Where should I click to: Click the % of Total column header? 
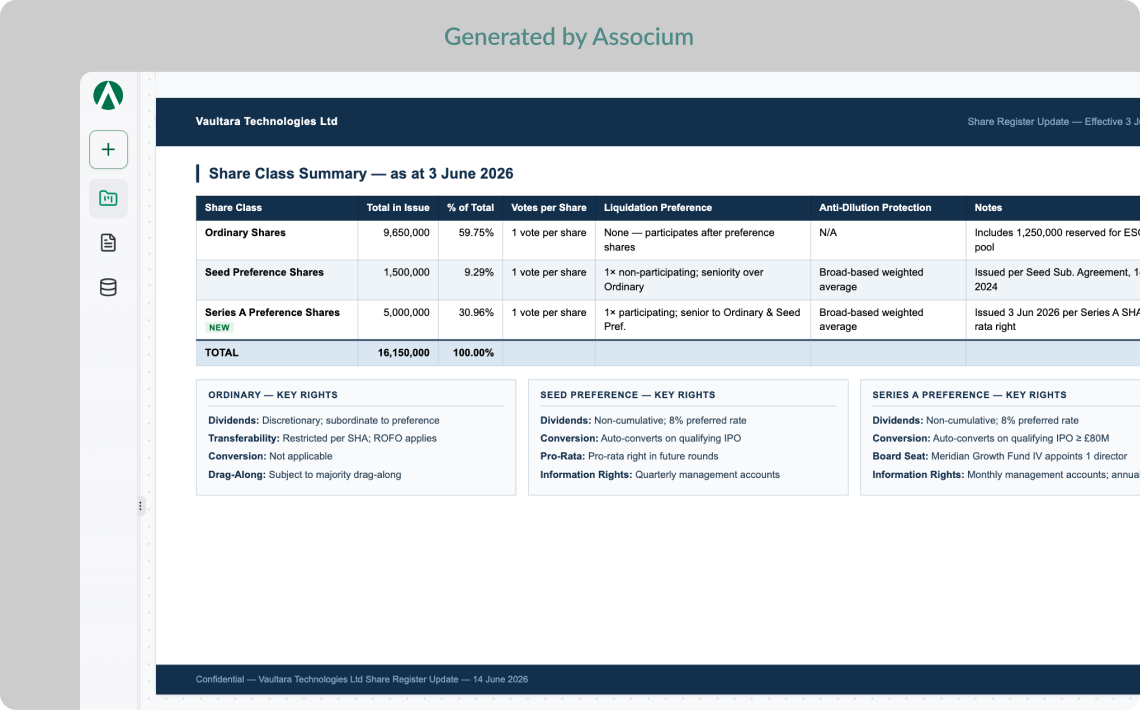pos(470,208)
